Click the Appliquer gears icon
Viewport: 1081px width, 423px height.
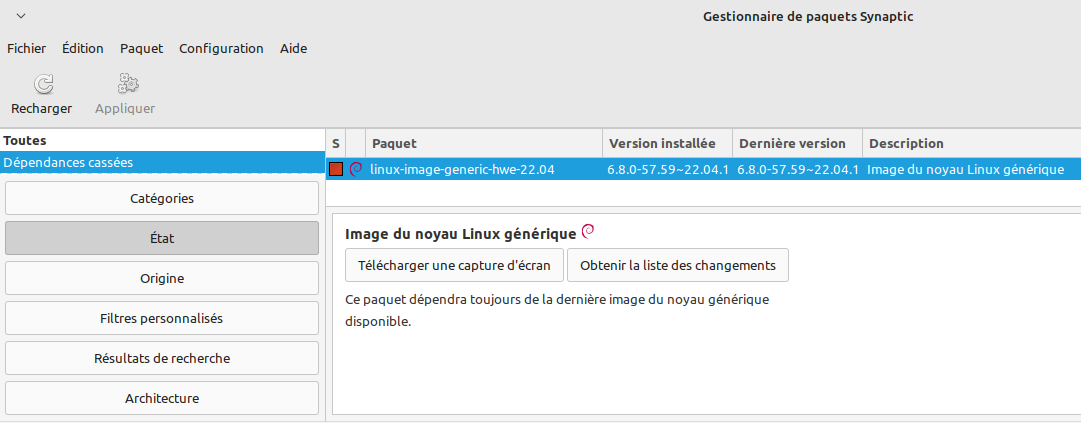click(x=127, y=85)
